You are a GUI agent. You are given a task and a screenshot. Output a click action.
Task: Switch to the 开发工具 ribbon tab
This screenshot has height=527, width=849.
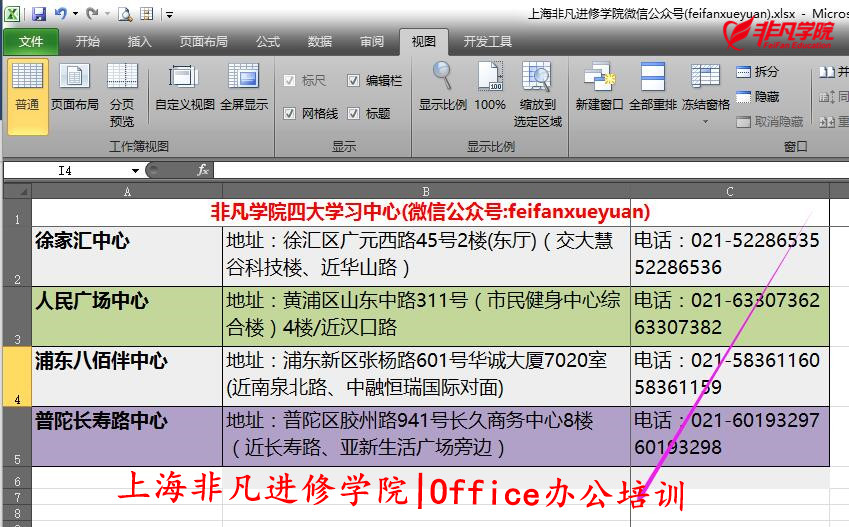[x=488, y=41]
